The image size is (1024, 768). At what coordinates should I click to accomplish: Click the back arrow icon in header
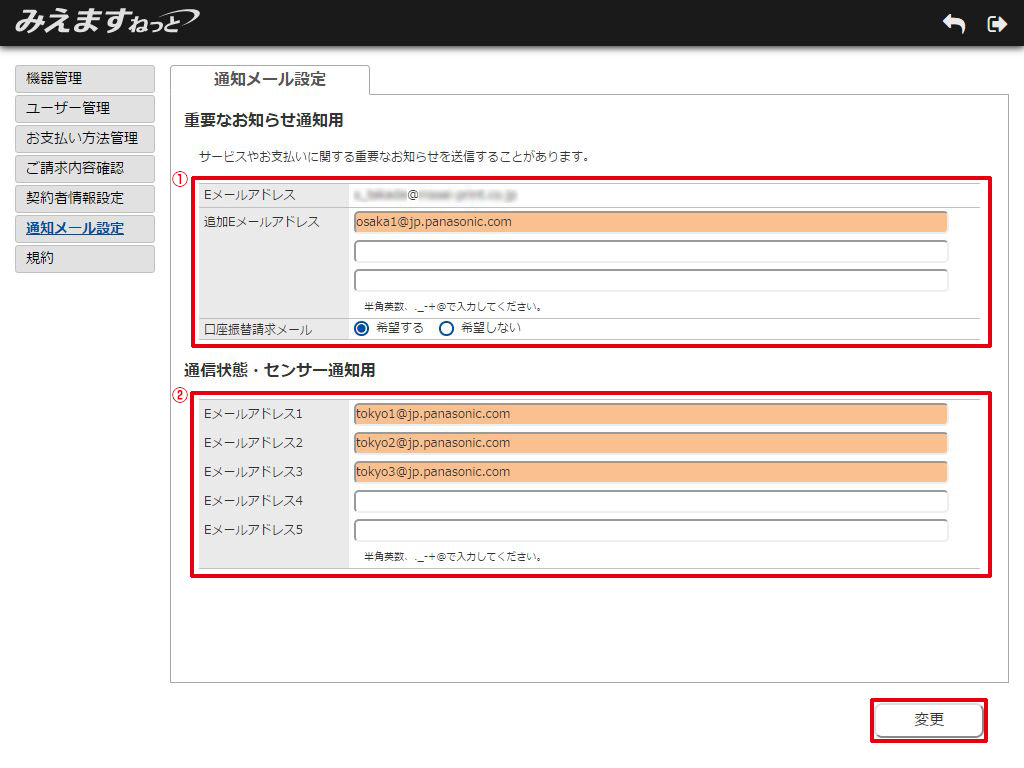point(954,24)
